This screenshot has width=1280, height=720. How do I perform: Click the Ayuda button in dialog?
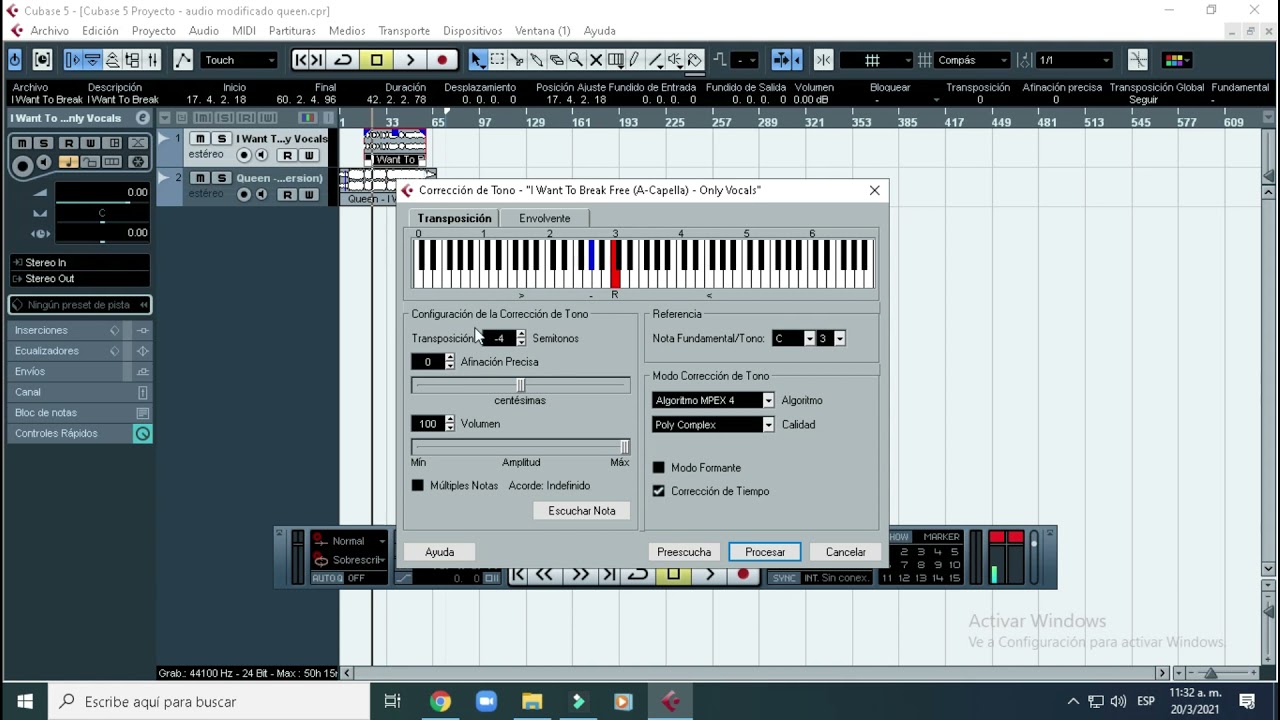[x=439, y=552]
